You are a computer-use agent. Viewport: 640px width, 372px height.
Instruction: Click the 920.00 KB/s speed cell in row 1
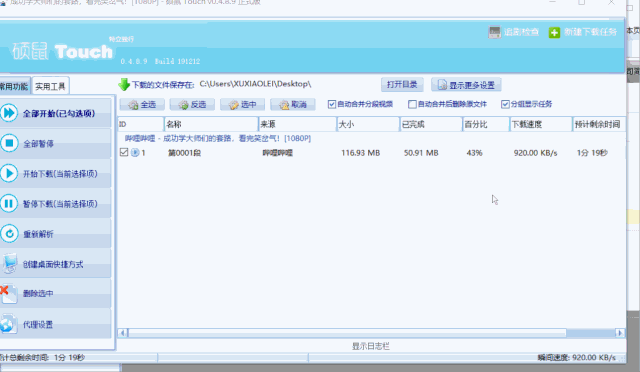(x=535, y=153)
